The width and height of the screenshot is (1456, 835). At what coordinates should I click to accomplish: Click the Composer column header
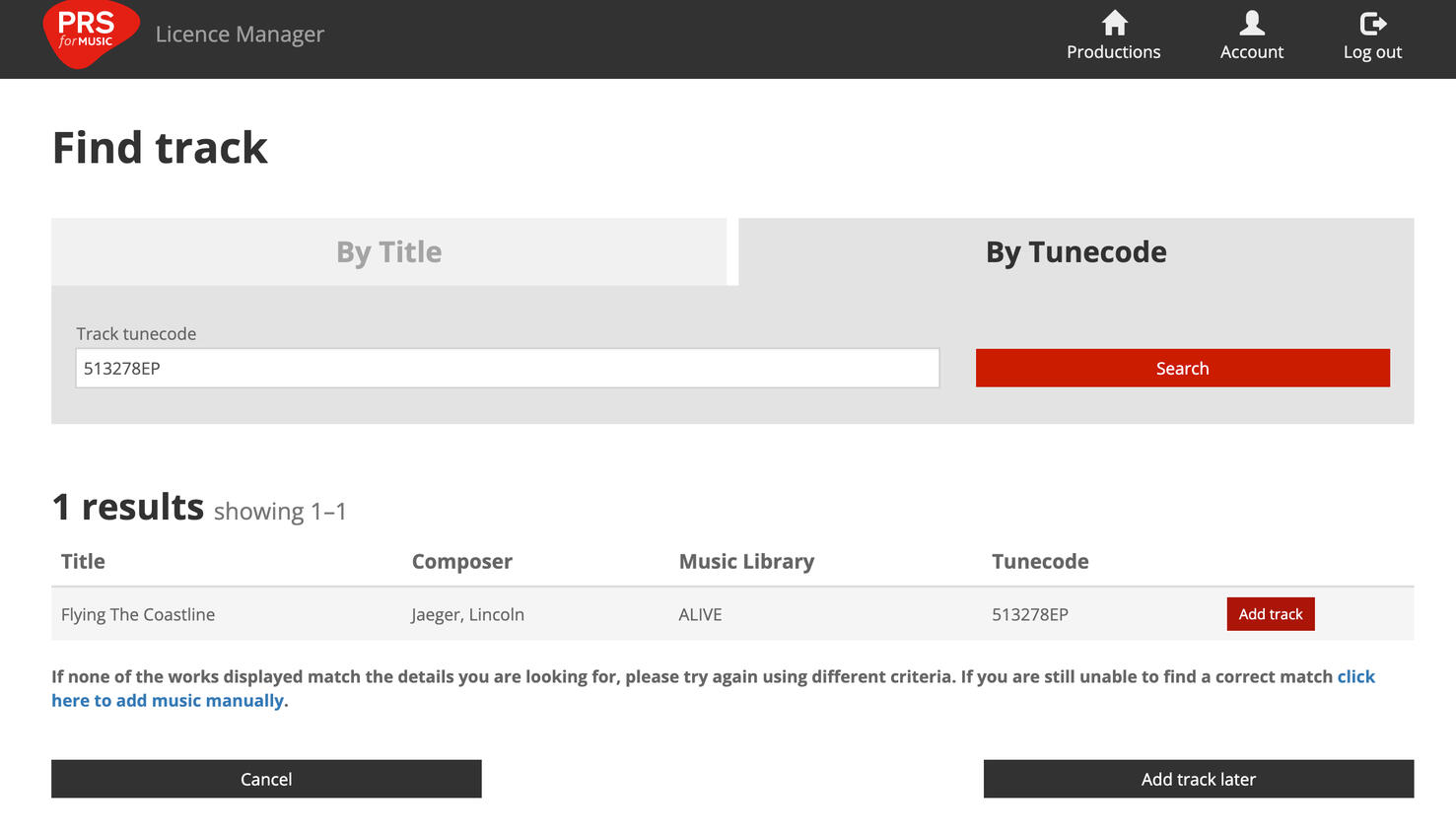[461, 562]
